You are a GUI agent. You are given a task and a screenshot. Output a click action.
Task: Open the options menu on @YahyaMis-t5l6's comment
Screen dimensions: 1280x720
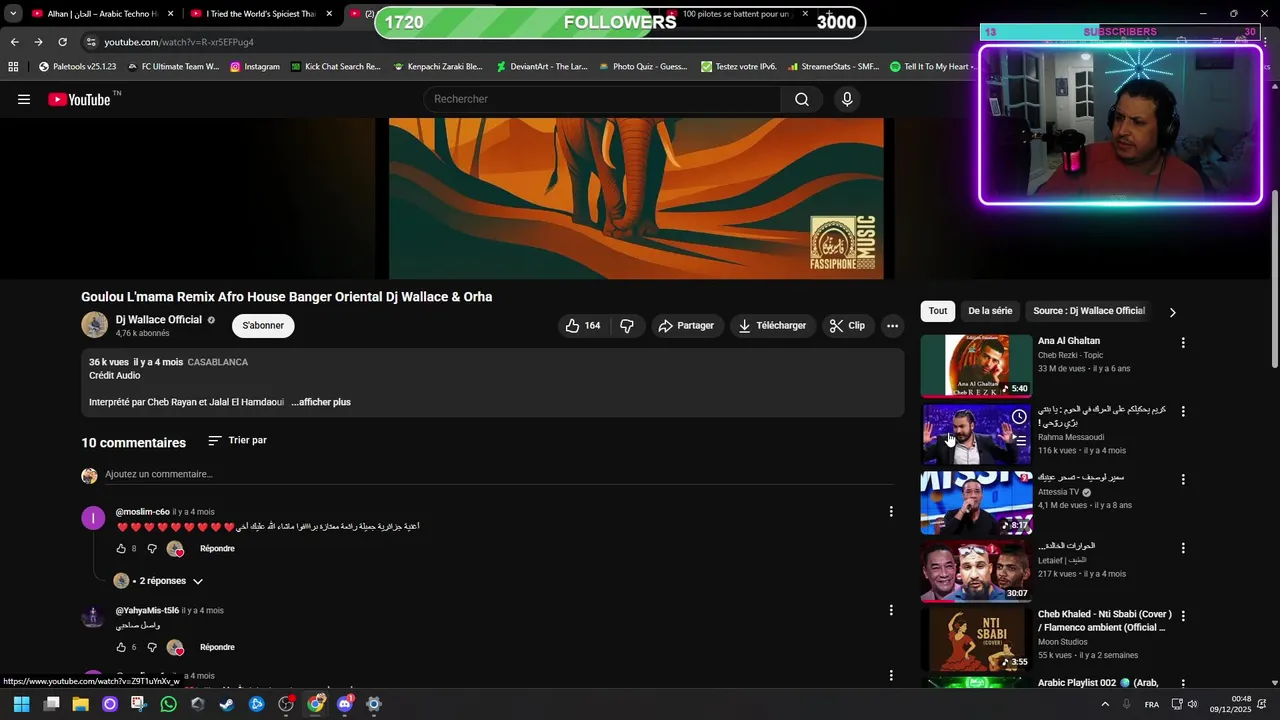[891, 610]
